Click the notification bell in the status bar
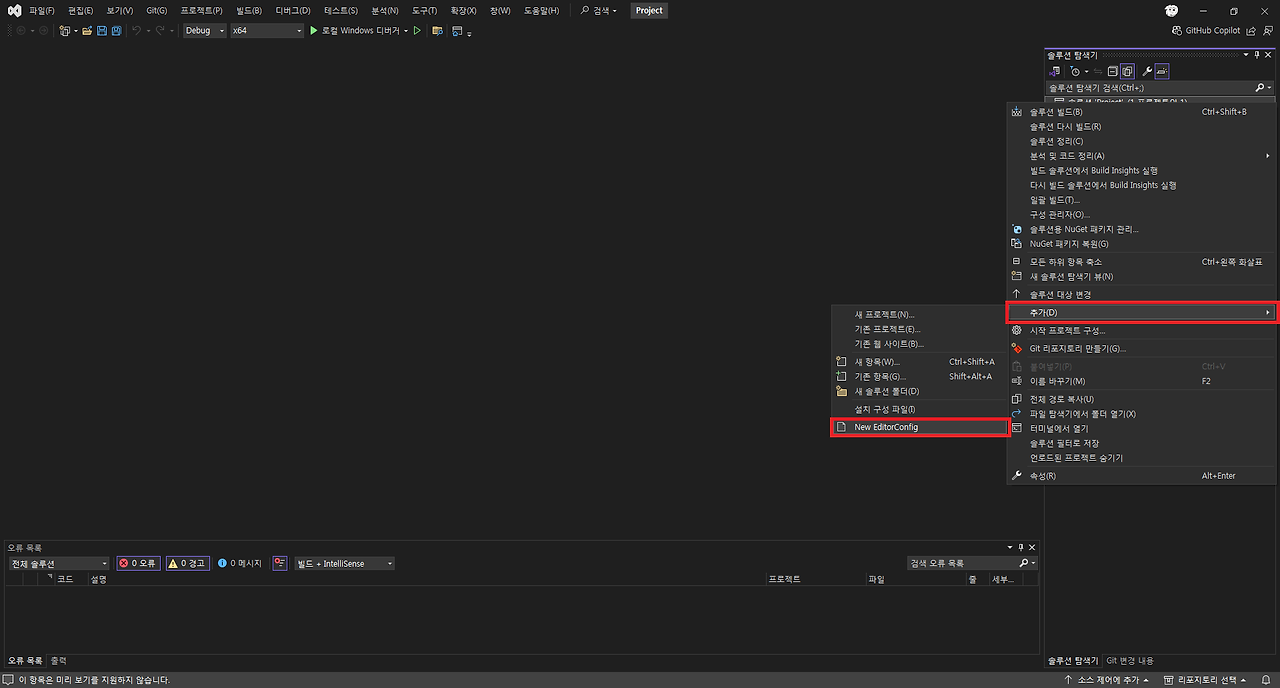Image resolution: width=1280 pixels, height=688 pixels. click(x=1268, y=678)
